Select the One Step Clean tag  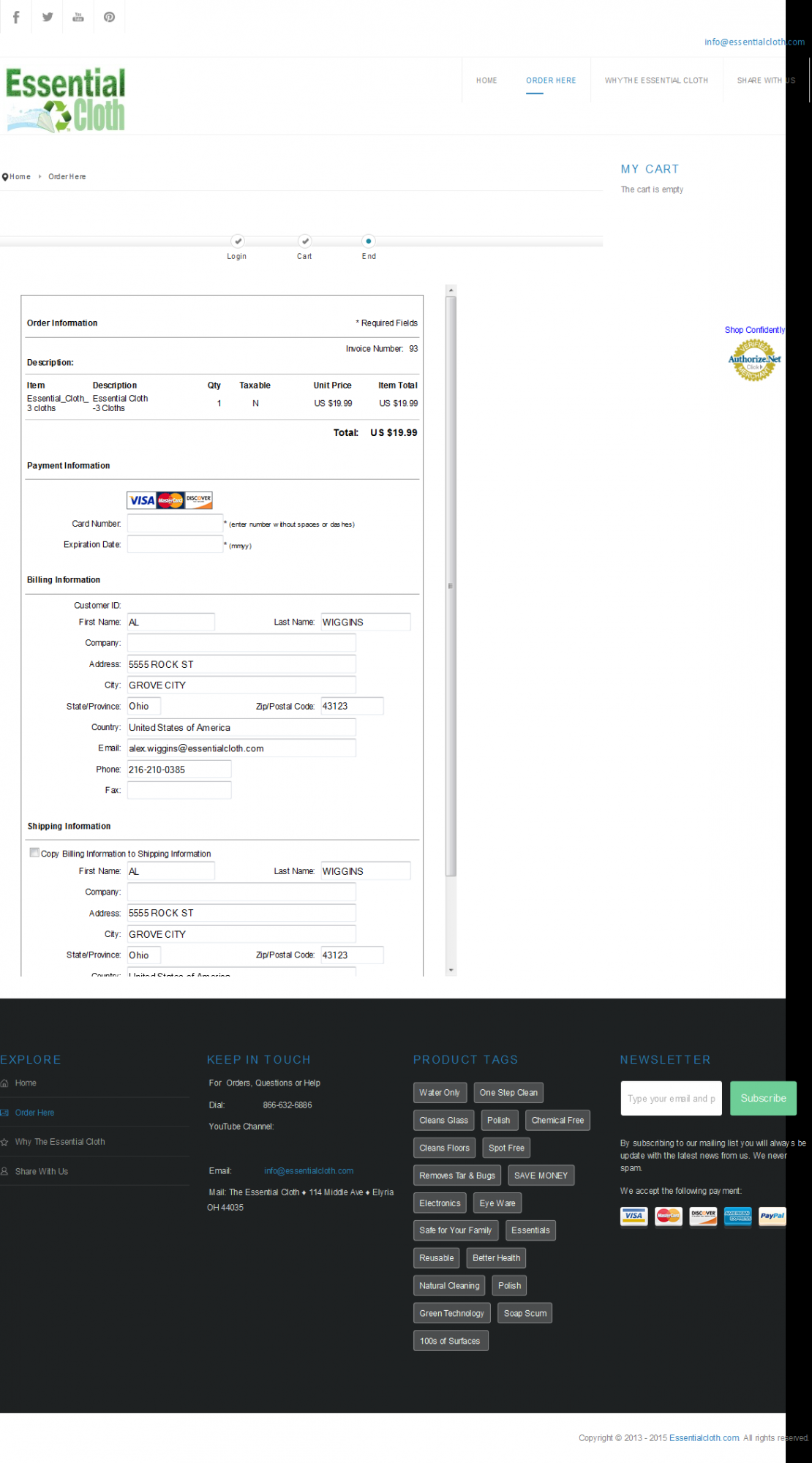(508, 1093)
